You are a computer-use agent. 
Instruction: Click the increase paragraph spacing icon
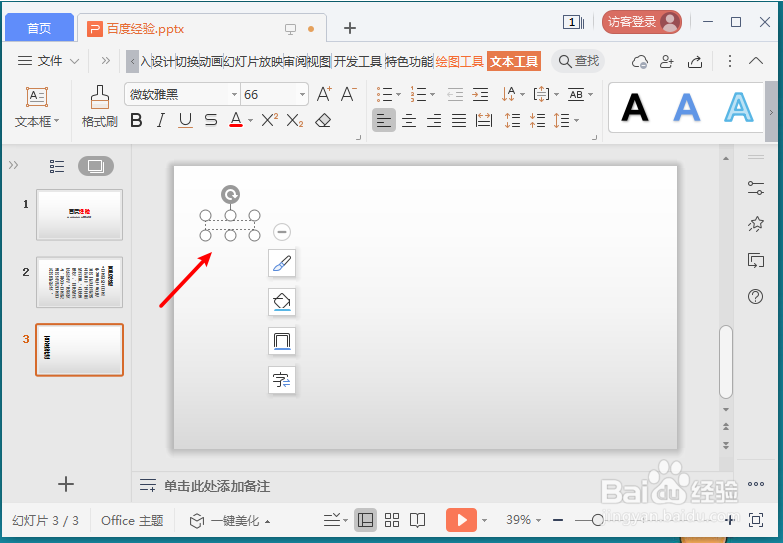(x=512, y=120)
